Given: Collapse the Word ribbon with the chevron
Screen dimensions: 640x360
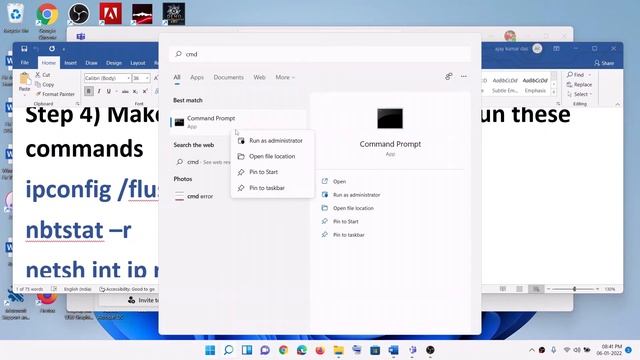Looking at the screenshot, I should [618, 104].
